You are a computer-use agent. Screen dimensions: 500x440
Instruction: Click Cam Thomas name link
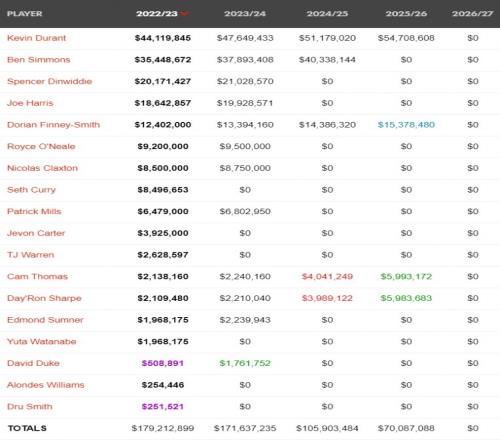coord(38,276)
